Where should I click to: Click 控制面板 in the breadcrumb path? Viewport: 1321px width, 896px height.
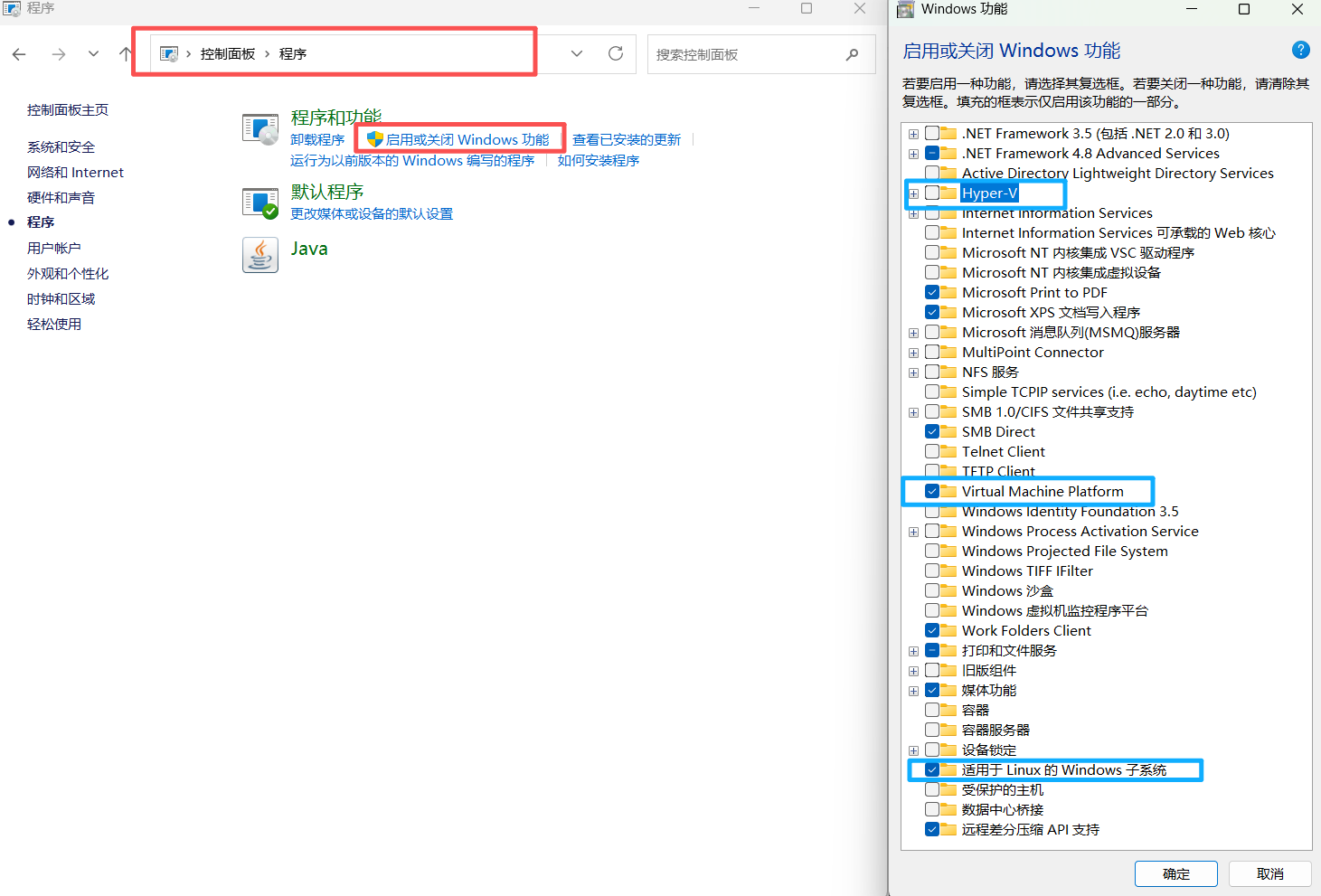click(x=228, y=54)
